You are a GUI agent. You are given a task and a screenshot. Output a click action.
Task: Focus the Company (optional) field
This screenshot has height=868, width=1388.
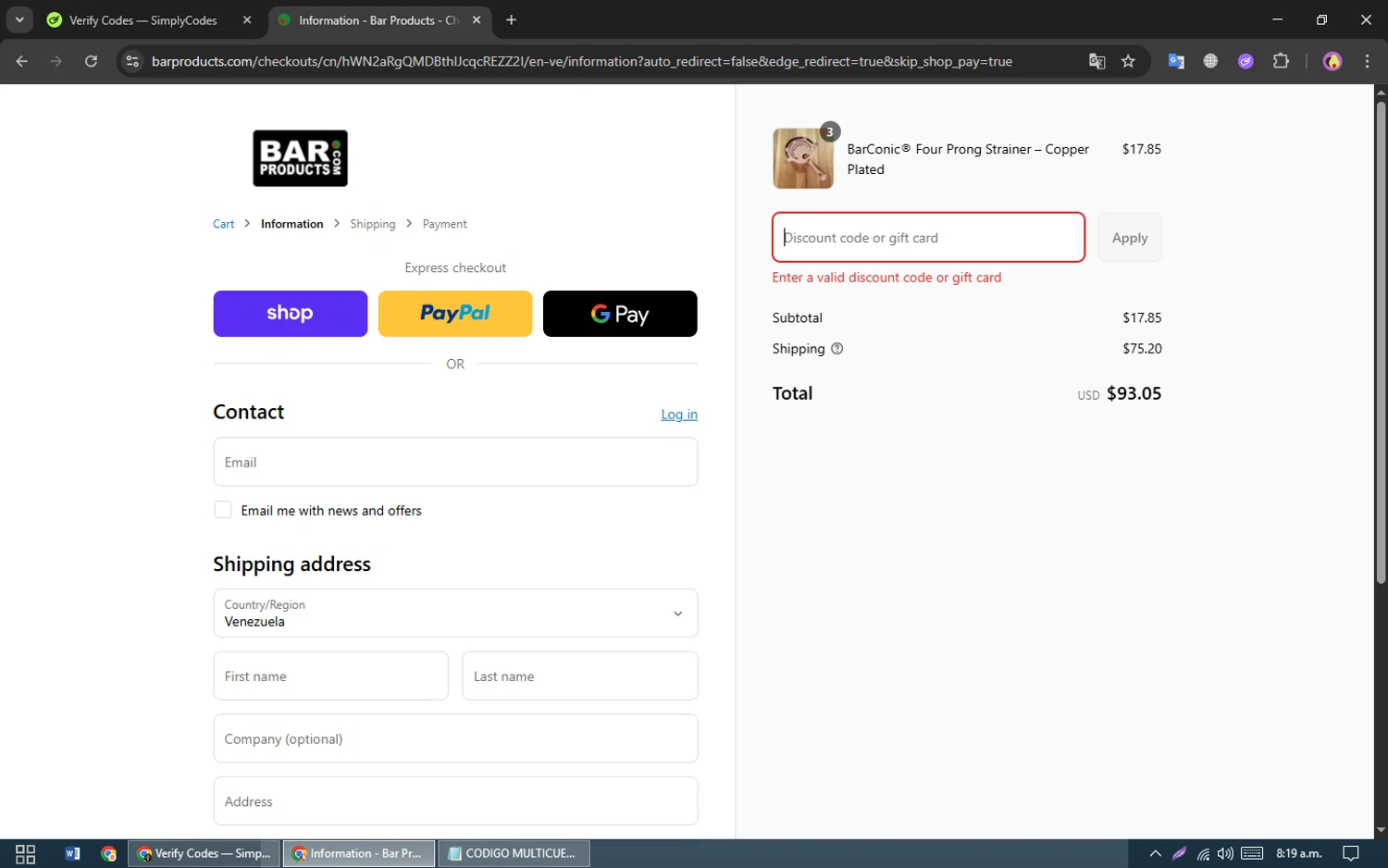click(x=455, y=738)
